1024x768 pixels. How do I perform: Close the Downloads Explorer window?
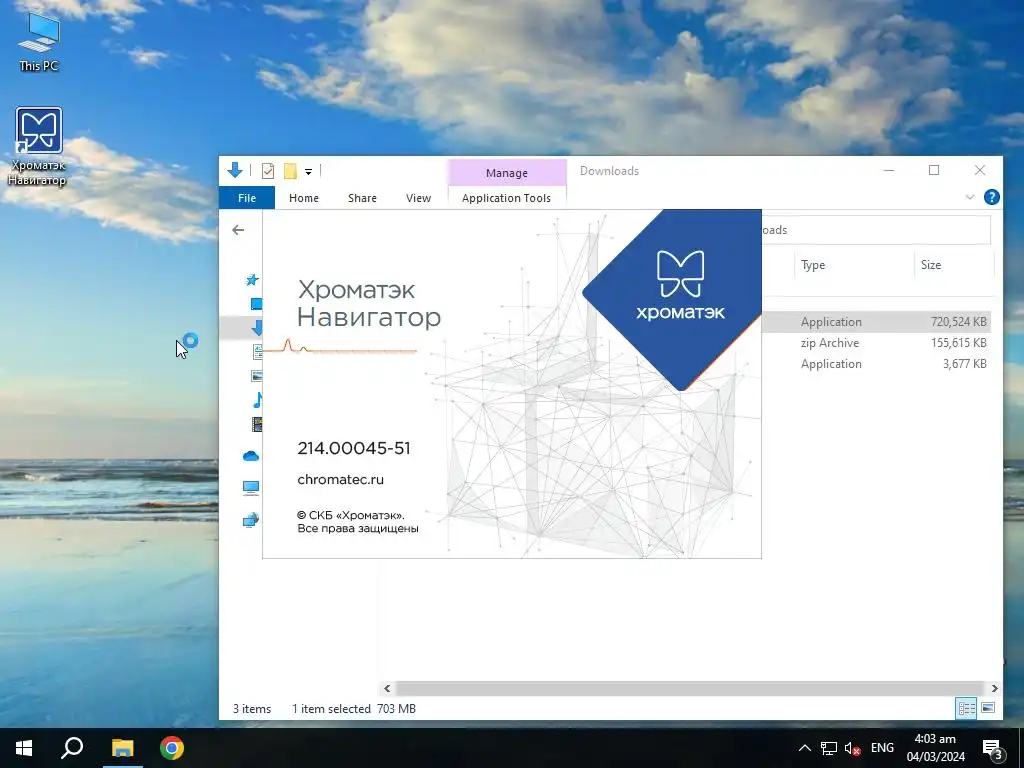tap(980, 170)
